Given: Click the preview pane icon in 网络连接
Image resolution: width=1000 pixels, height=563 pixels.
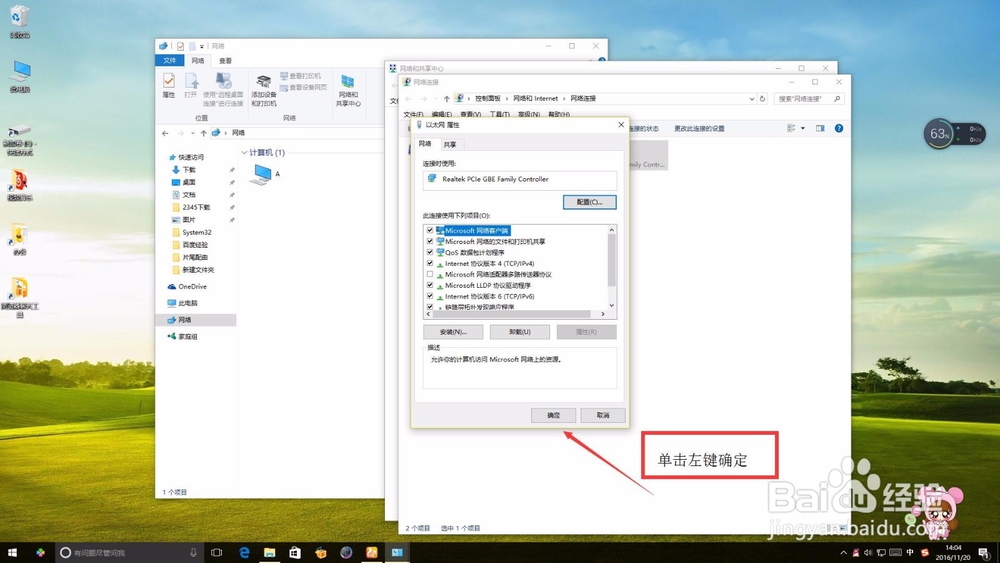Looking at the screenshot, I should [820, 128].
